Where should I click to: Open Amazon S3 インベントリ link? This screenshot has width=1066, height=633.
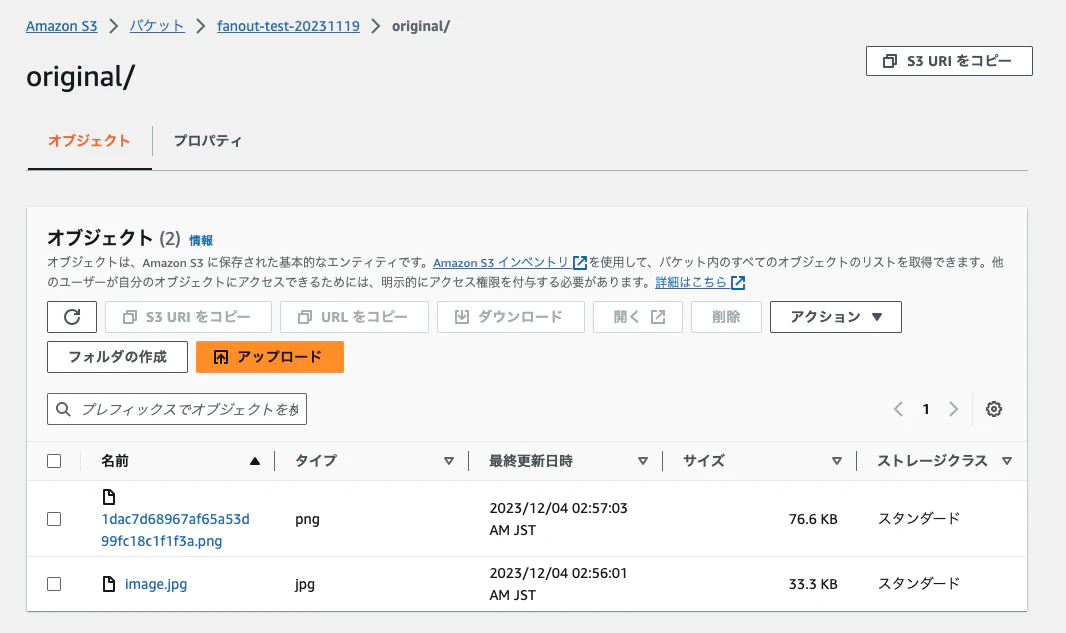coord(501,262)
